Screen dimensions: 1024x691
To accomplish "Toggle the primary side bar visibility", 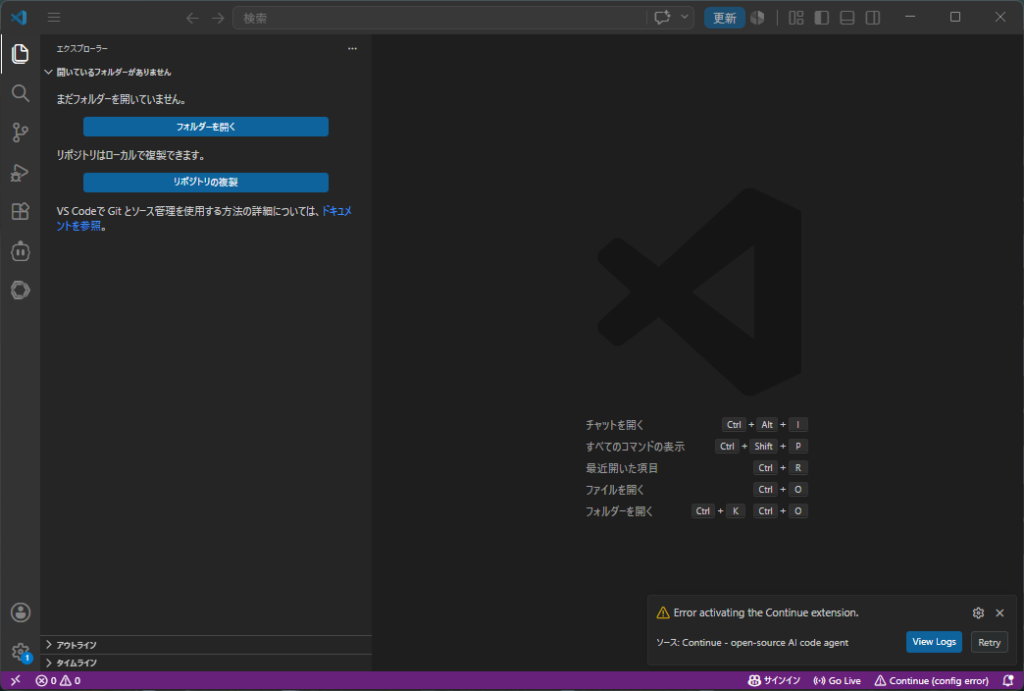I will [x=822, y=18].
